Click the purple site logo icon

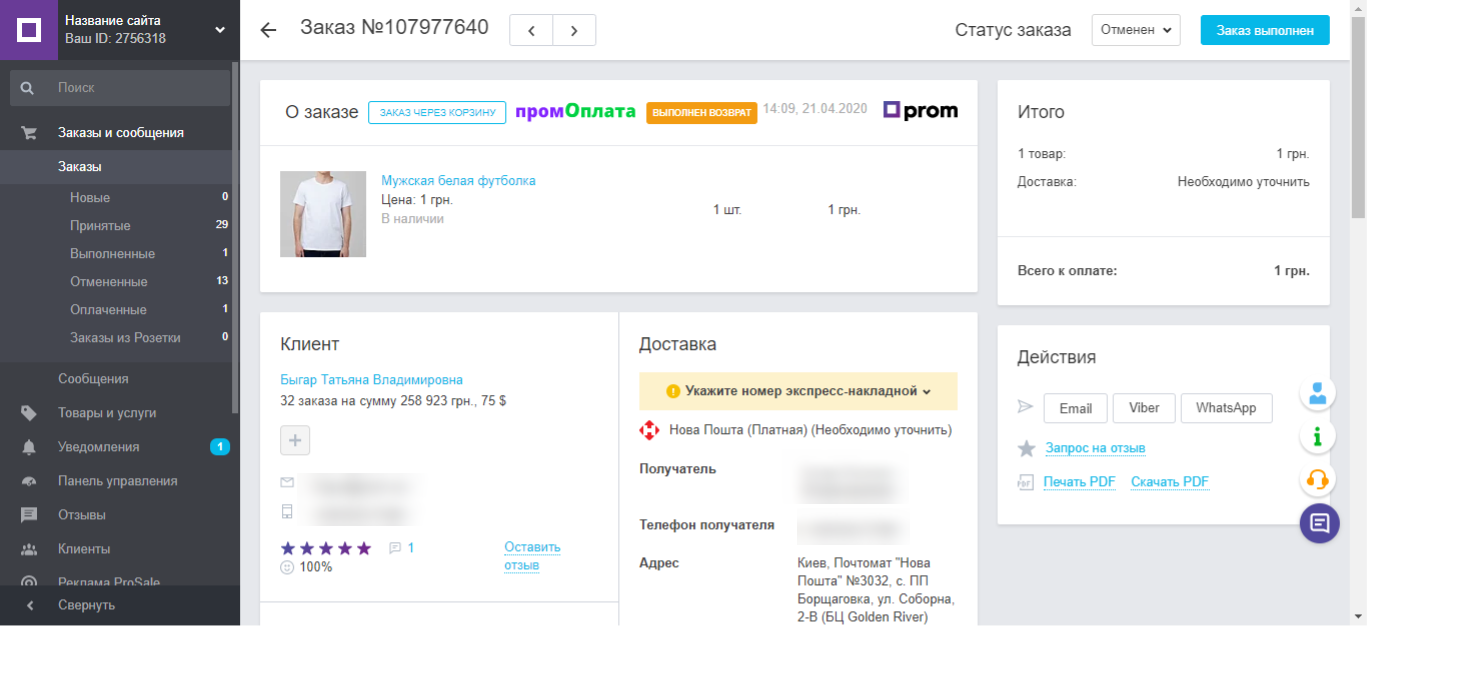pos(29,30)
